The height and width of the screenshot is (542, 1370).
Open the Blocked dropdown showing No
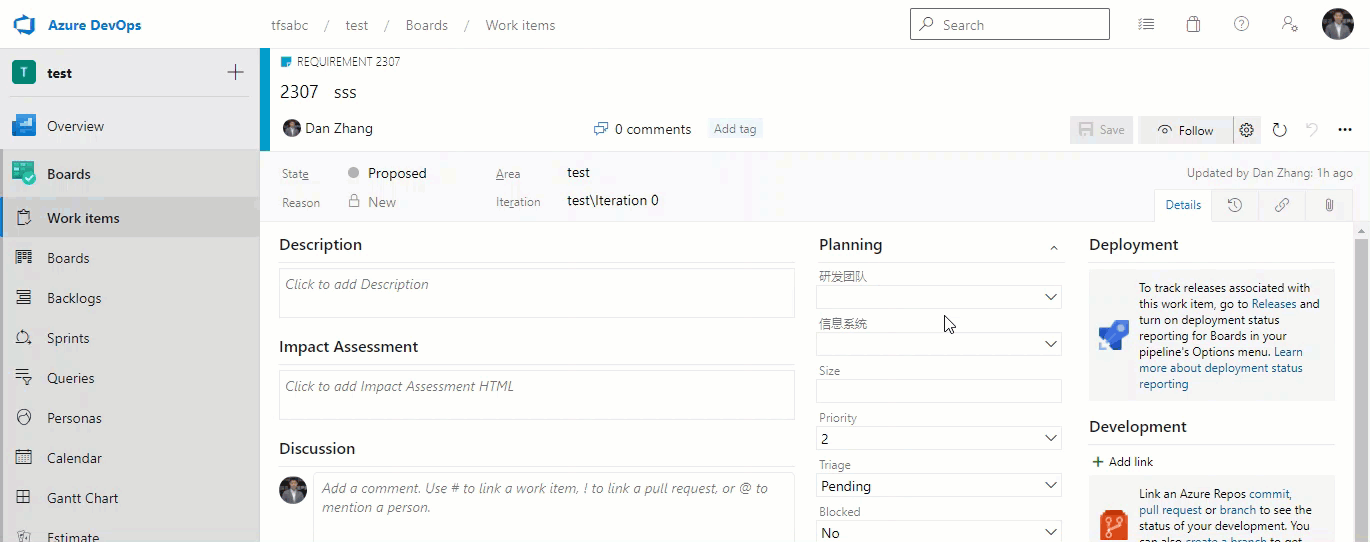939,532
